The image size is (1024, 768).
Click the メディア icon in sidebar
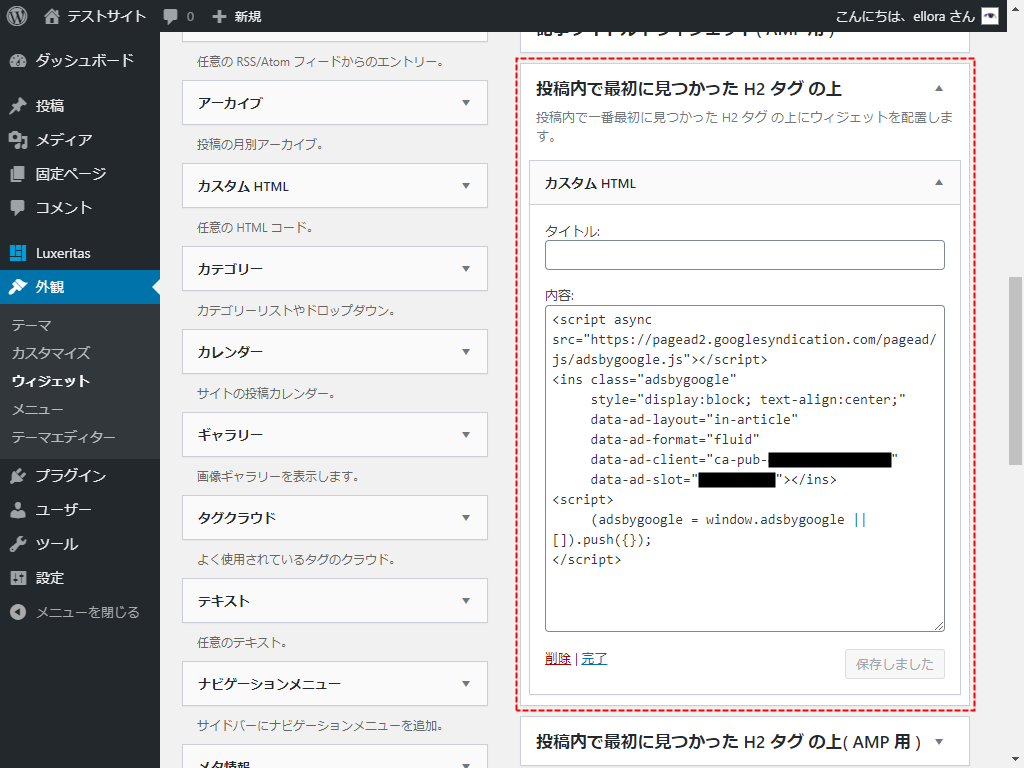tap(18, 140)
